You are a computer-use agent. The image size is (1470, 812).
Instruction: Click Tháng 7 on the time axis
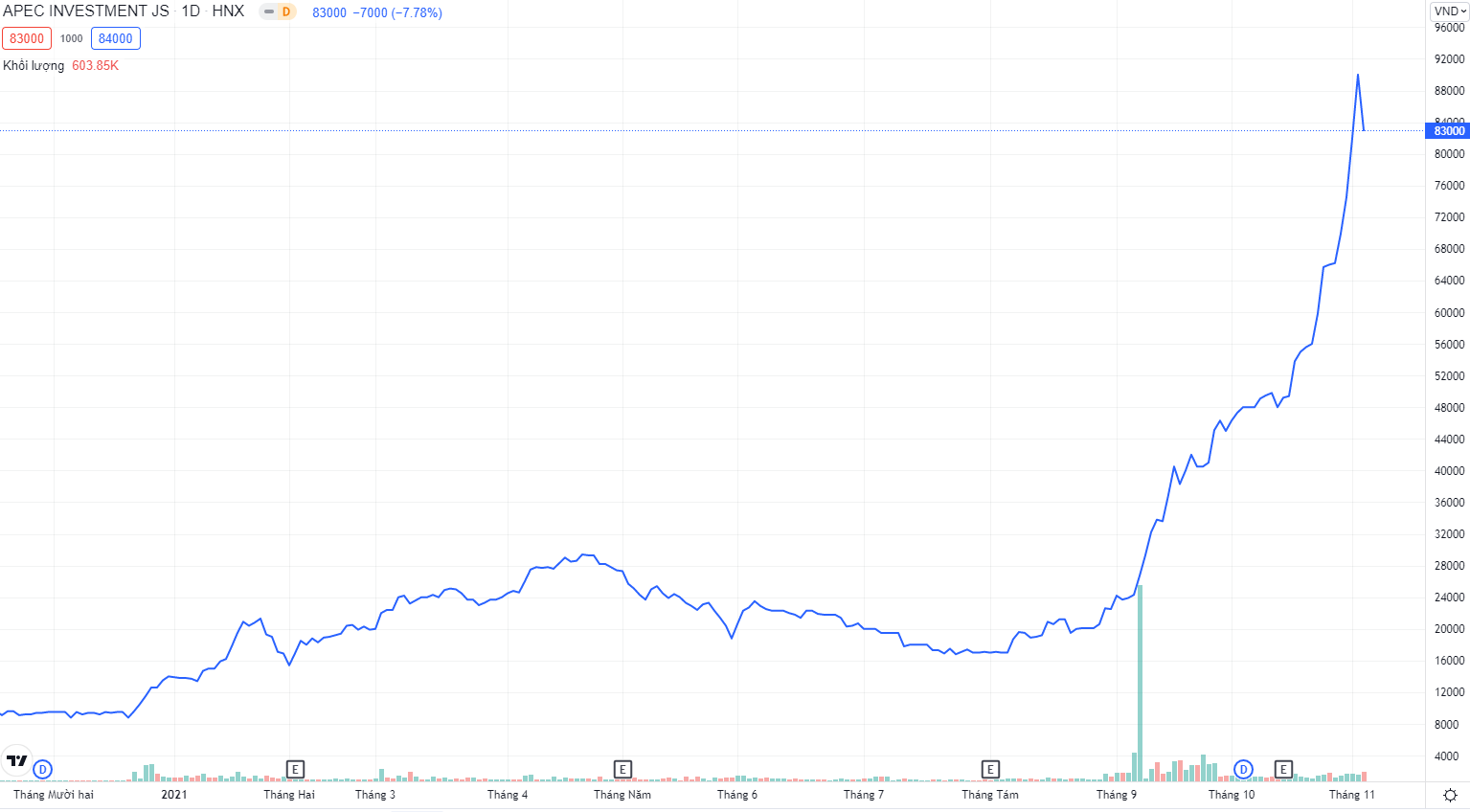(x=864, y=795)
